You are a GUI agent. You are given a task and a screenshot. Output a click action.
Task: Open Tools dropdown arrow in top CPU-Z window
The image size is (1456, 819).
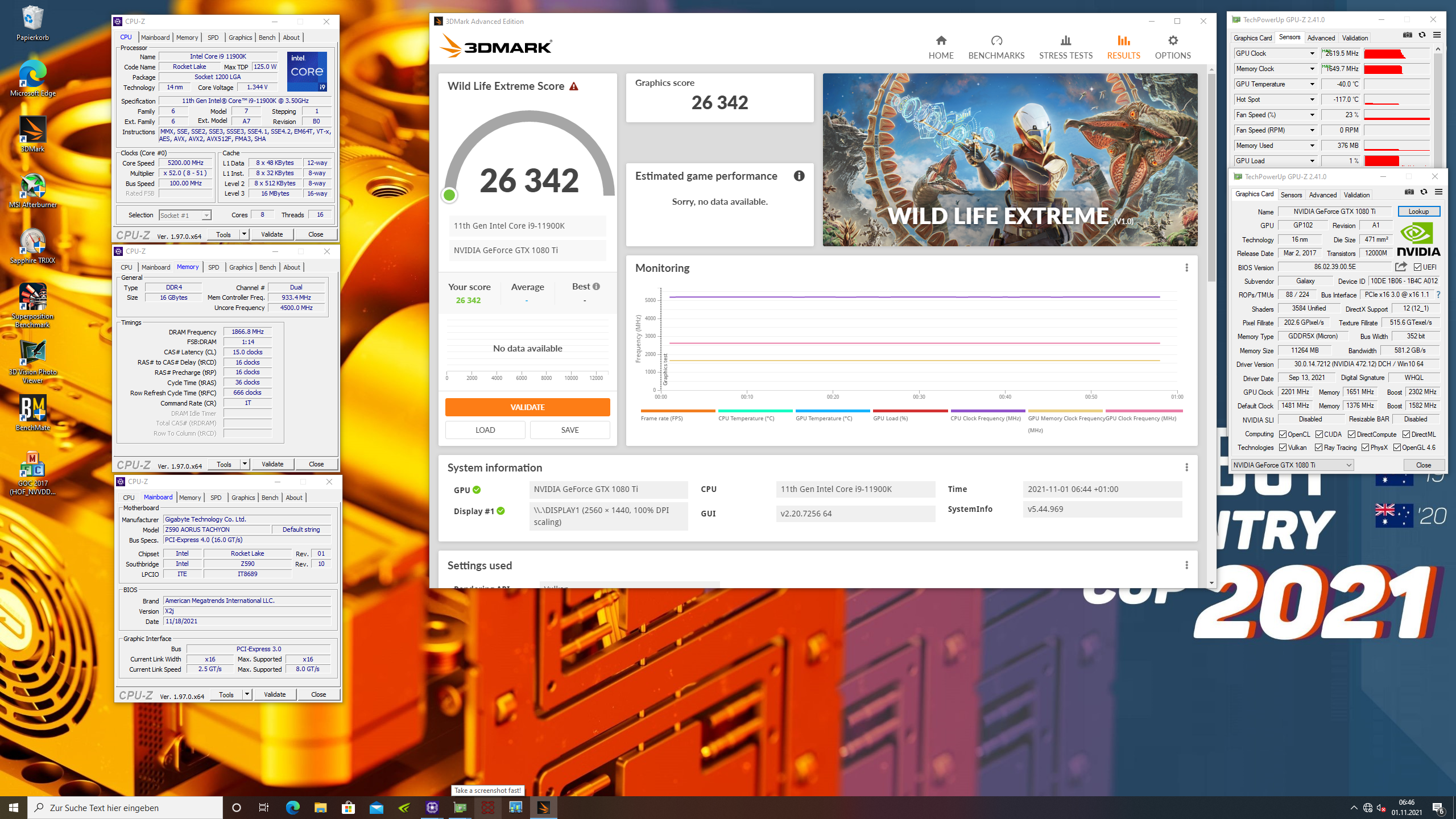click(x=244, y=234)
